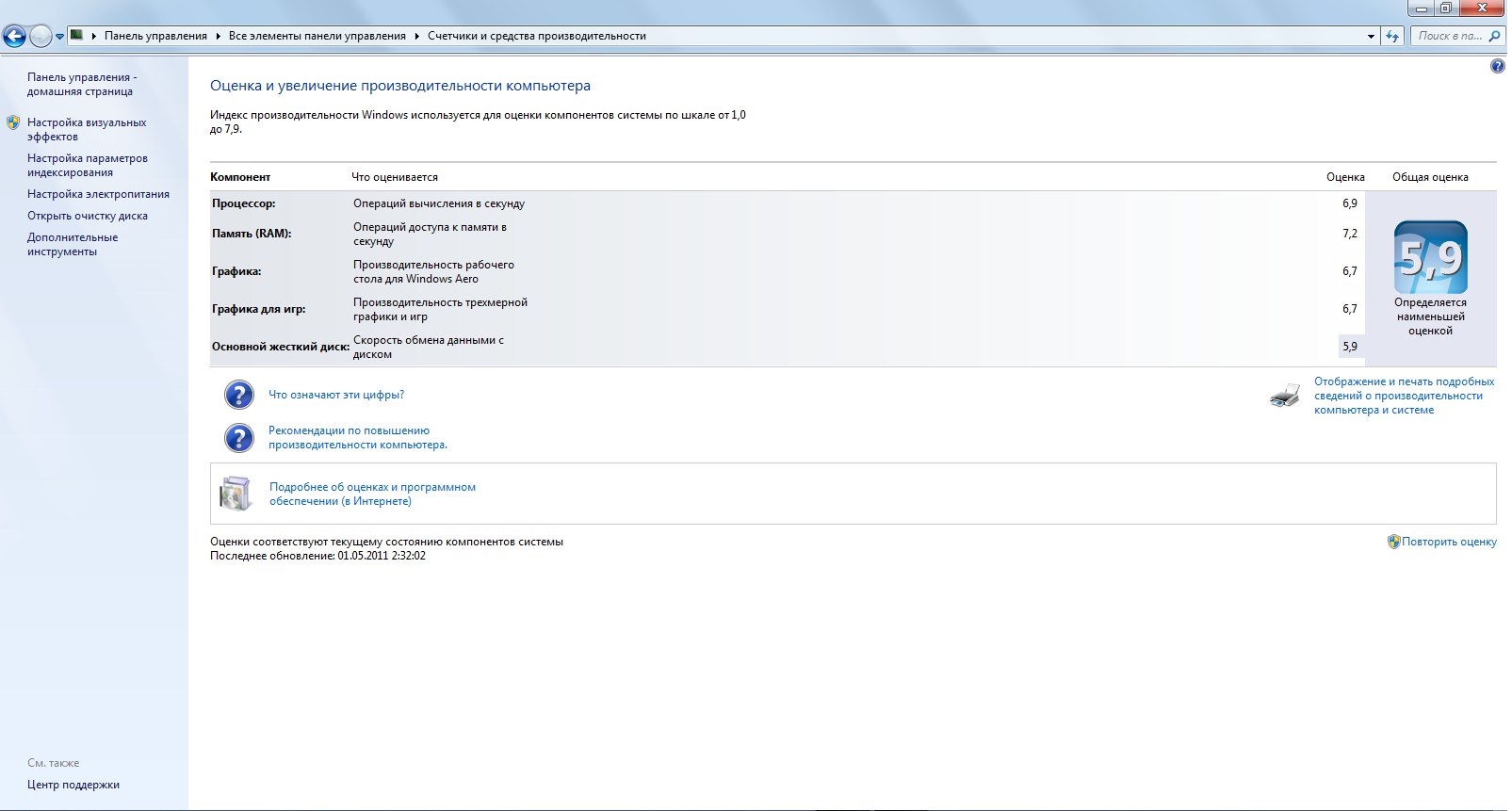This screenshot has height=811, width=1512.
Task: Select the 'Графика для игр:' row label
Action: tap(259, 309)
